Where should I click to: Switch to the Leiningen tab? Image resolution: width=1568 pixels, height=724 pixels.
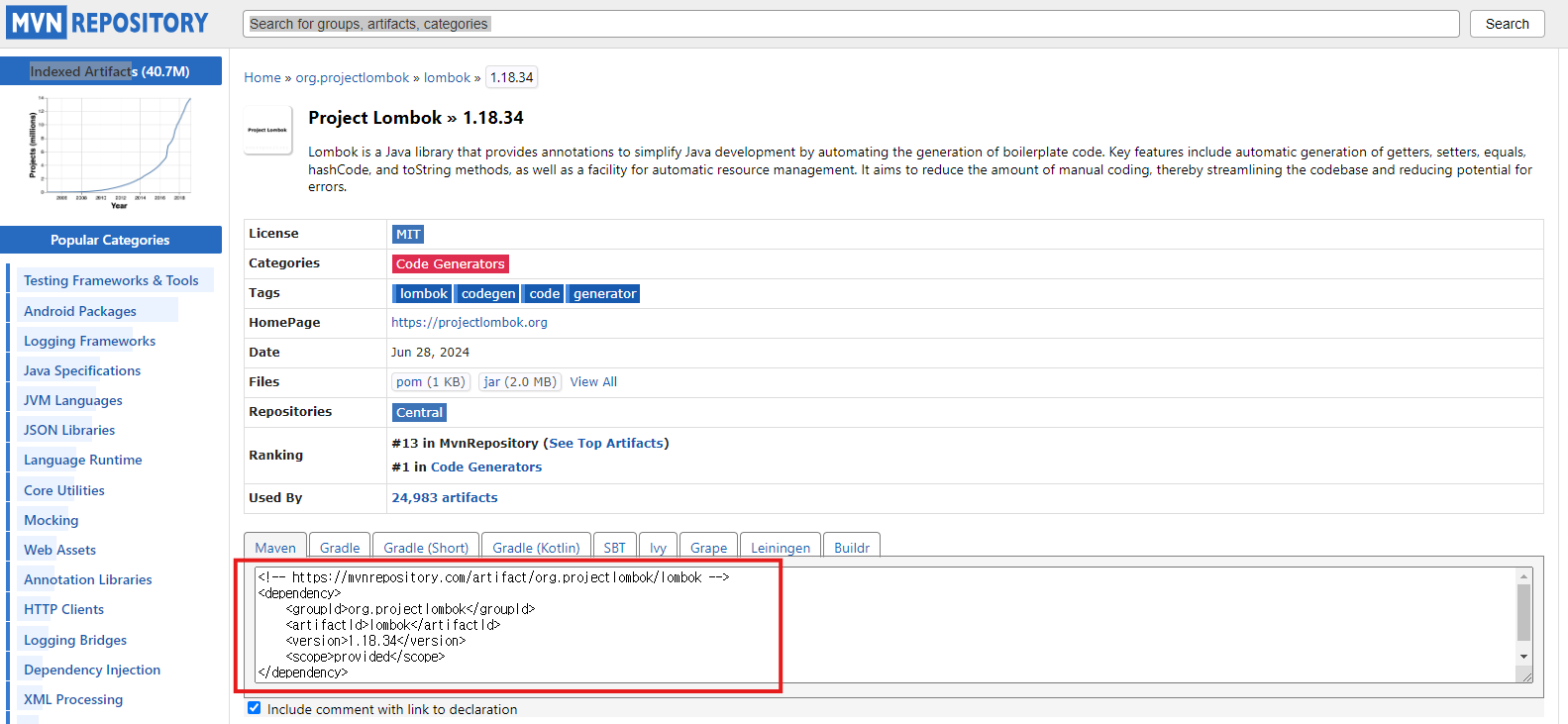tap(781, 547)
